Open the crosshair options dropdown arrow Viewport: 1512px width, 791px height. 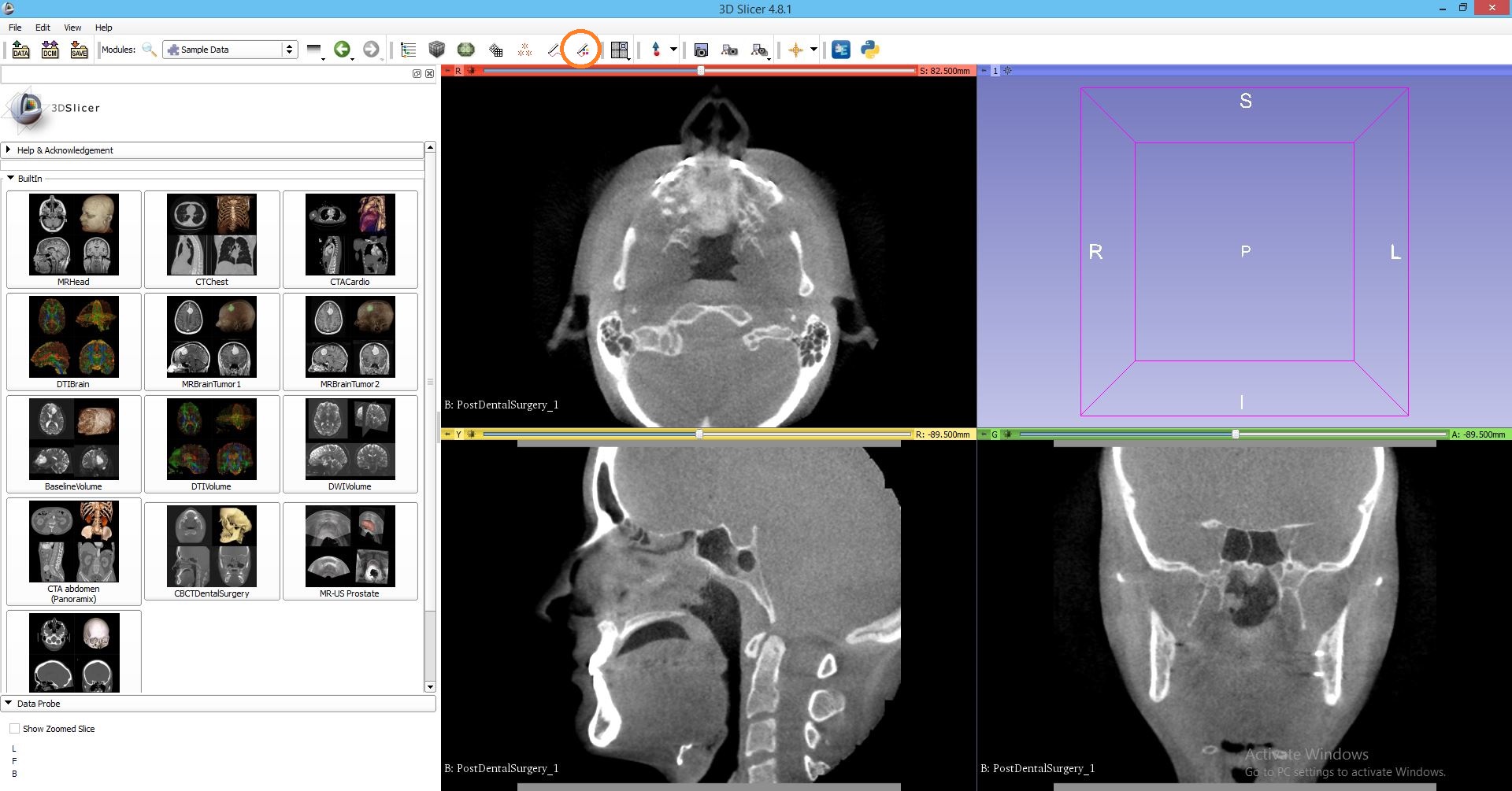pos(813,50)
